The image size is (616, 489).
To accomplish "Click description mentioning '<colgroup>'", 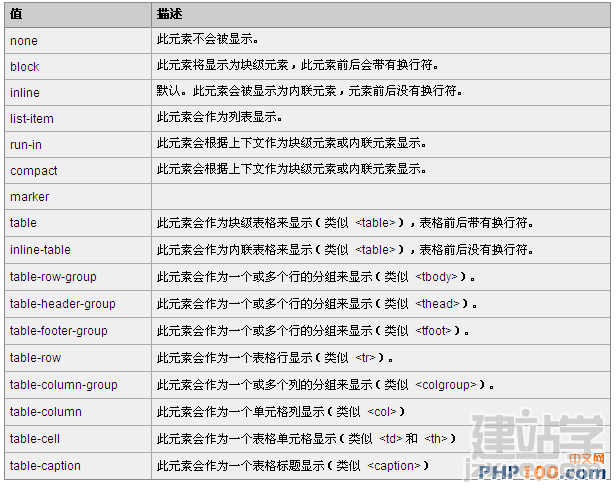I will click(x=325, y=385).
